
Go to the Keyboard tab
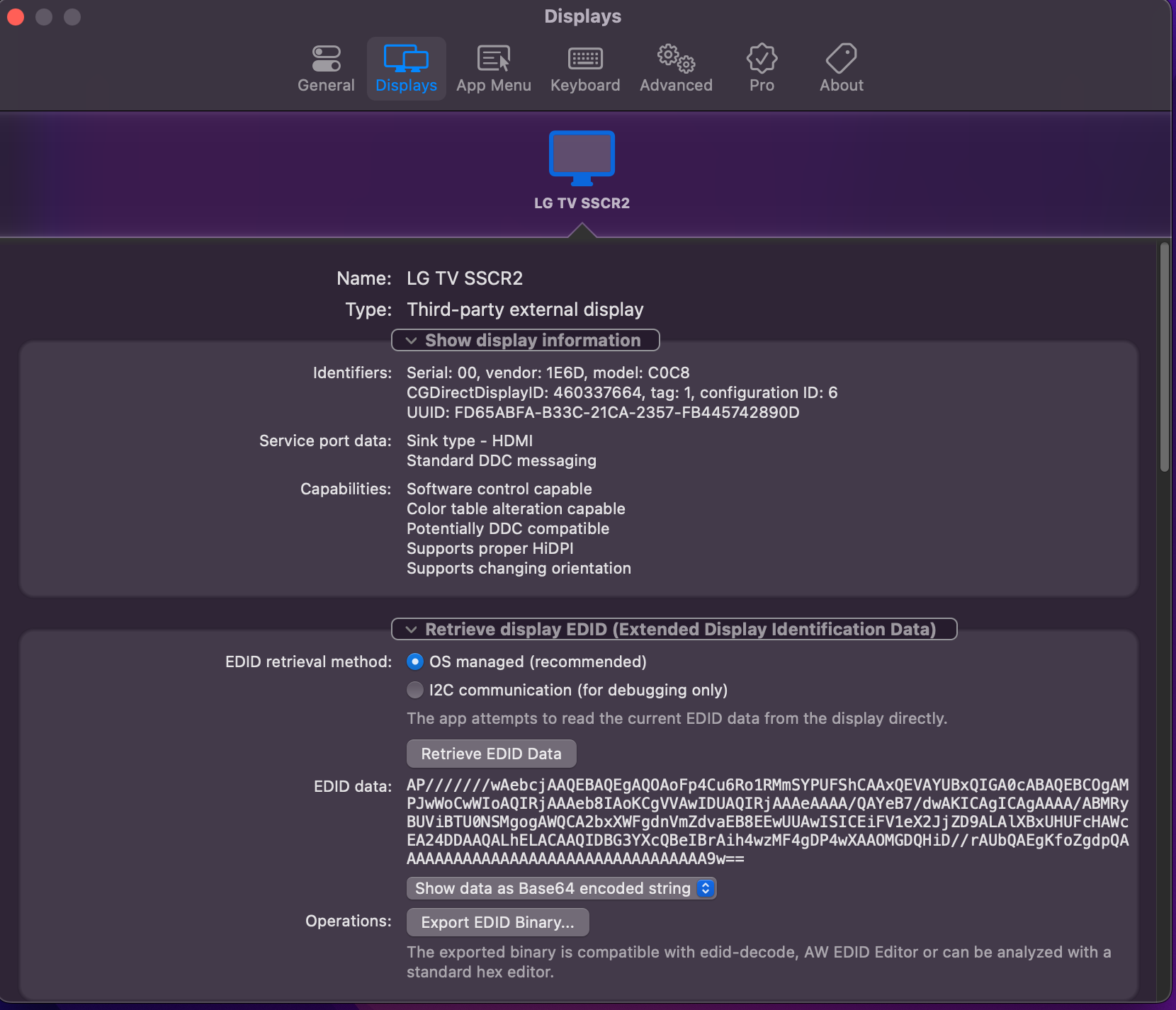pyautogui.click(x=585, y=69)
